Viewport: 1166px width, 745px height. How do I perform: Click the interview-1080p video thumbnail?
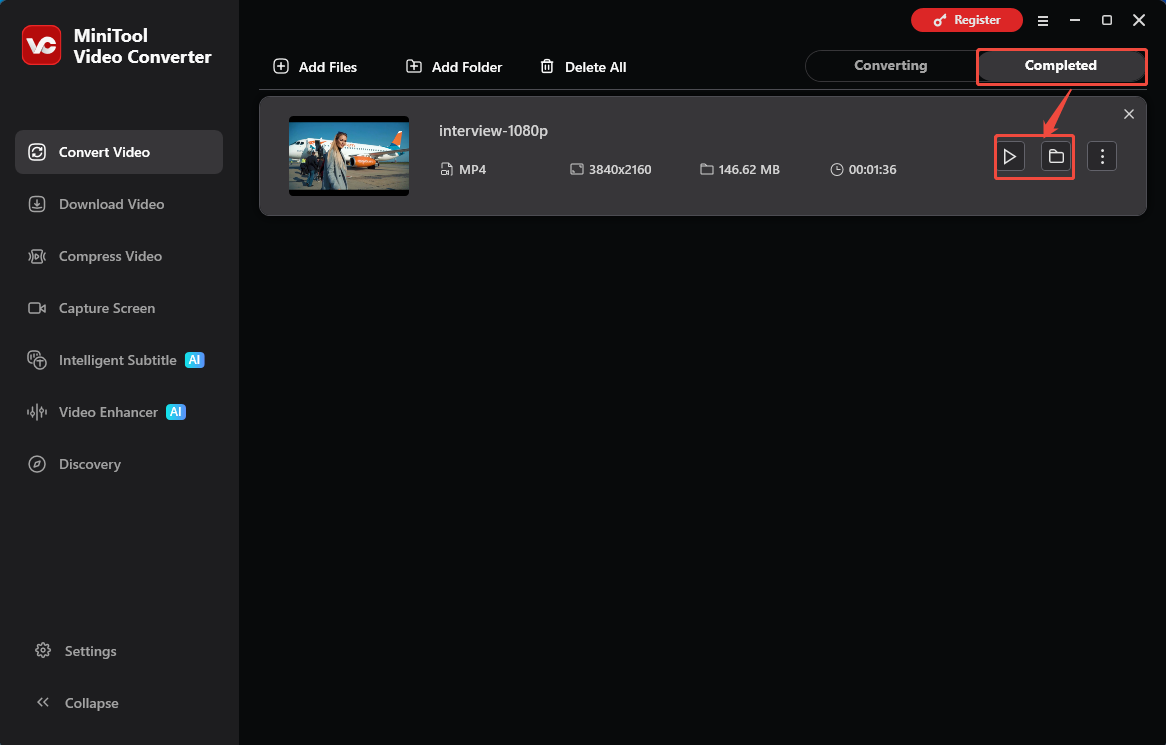349,156
